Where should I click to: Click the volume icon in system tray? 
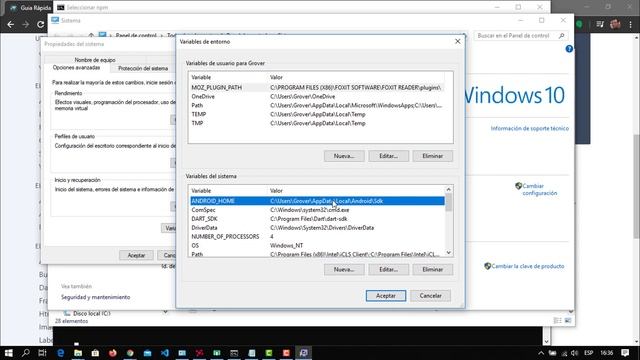(575, 353)
